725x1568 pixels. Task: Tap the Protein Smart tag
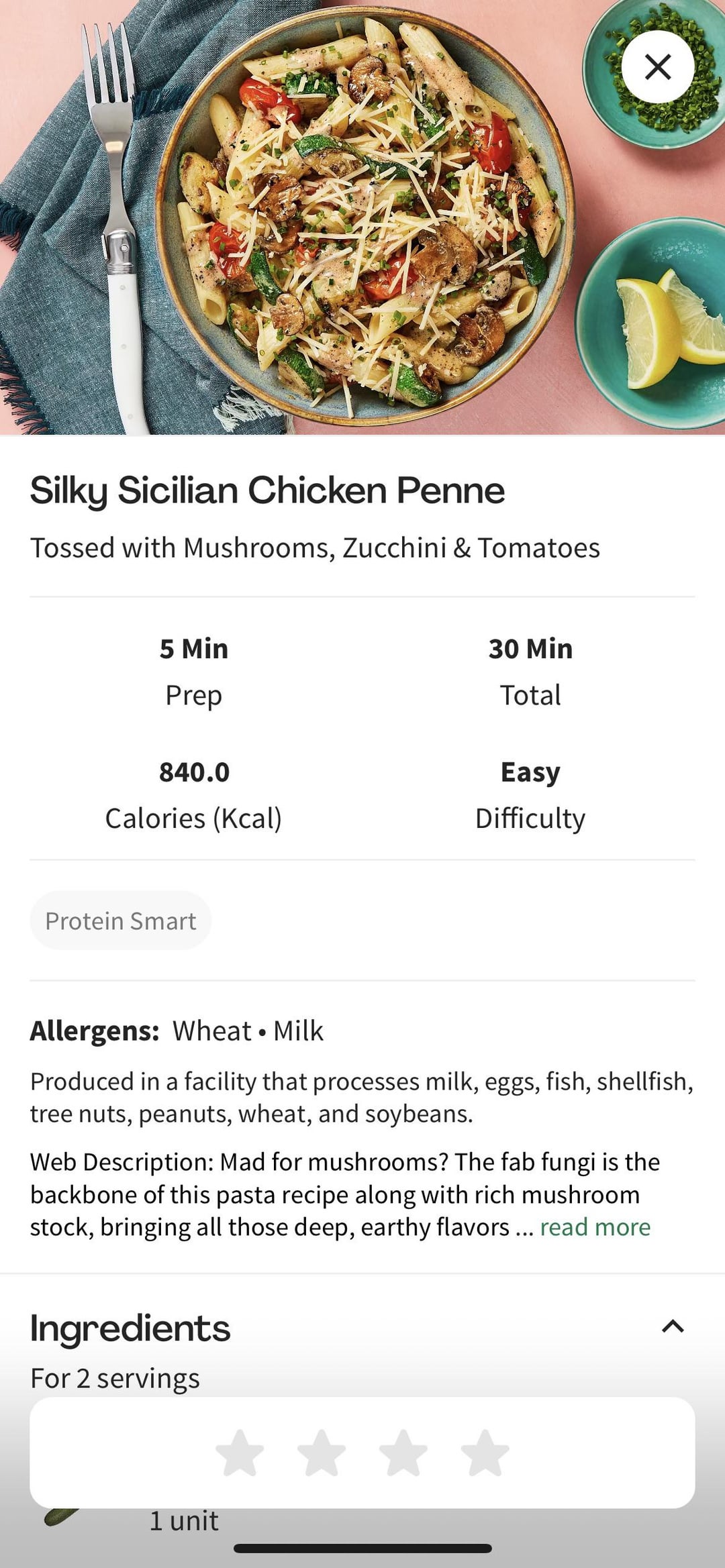121,921
